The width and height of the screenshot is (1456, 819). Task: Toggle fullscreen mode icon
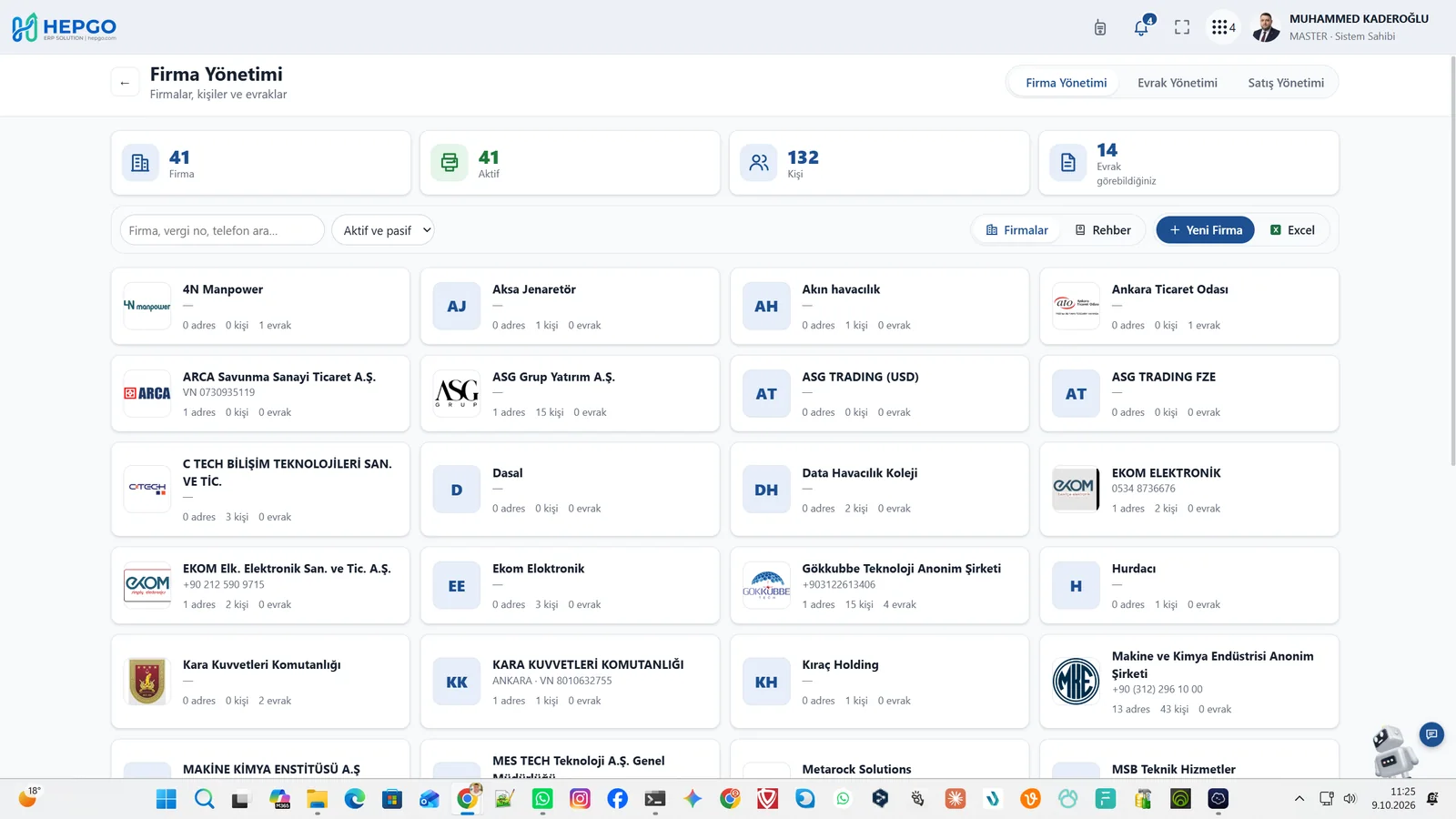[x=1182, y=27]
